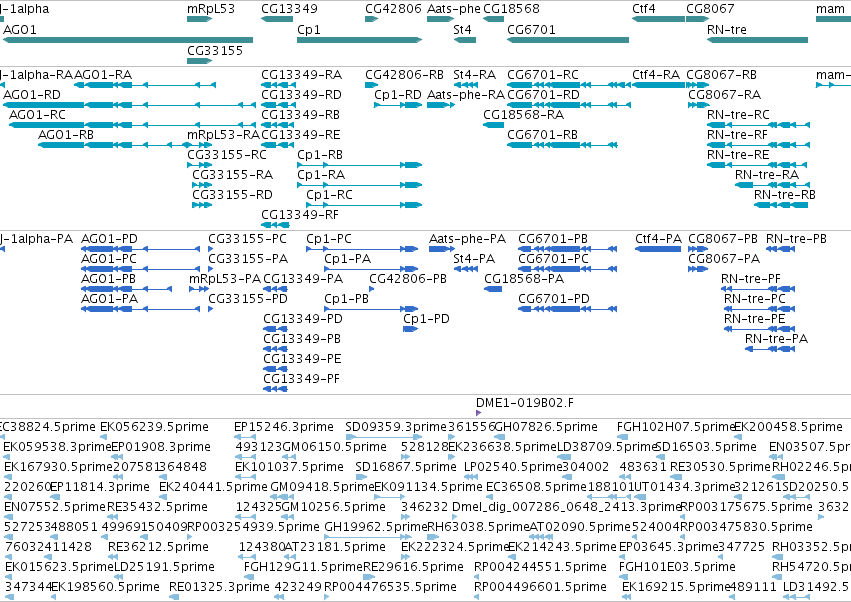The image size is (851, 602).
Task: Click the RN-tre gene bar
Action: [x=757, y=40]
